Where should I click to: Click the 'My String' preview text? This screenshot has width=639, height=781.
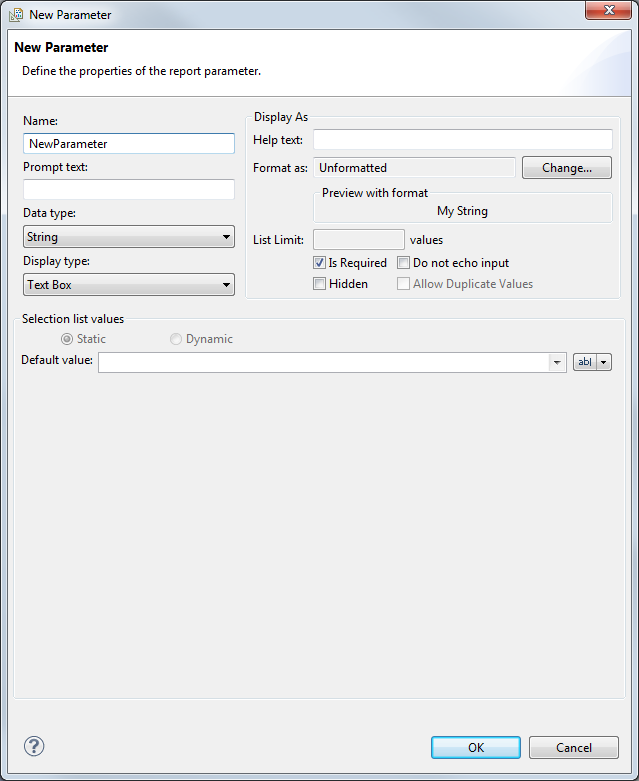coord(462,211)
